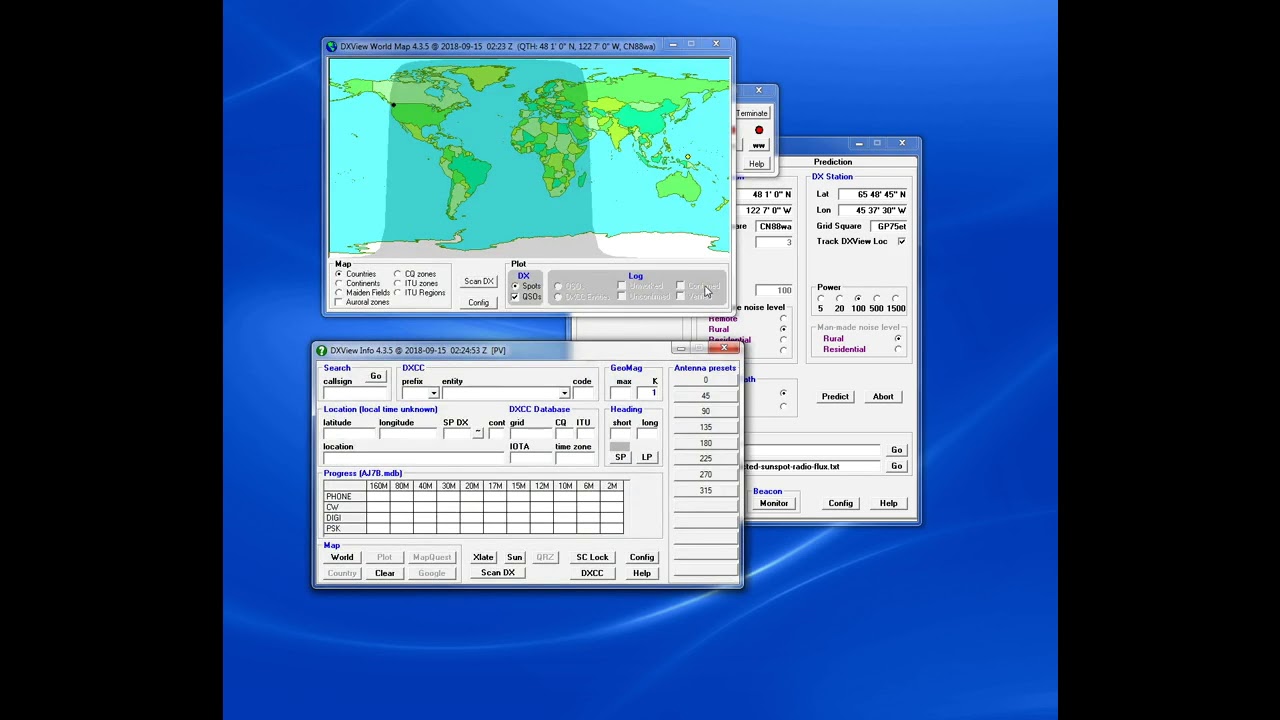Image resolution: width=1280 pixels, height=720 pixels.
Task: Click the red record indicator in the small window
Action: pyautogui.click(x=759, y=130)
